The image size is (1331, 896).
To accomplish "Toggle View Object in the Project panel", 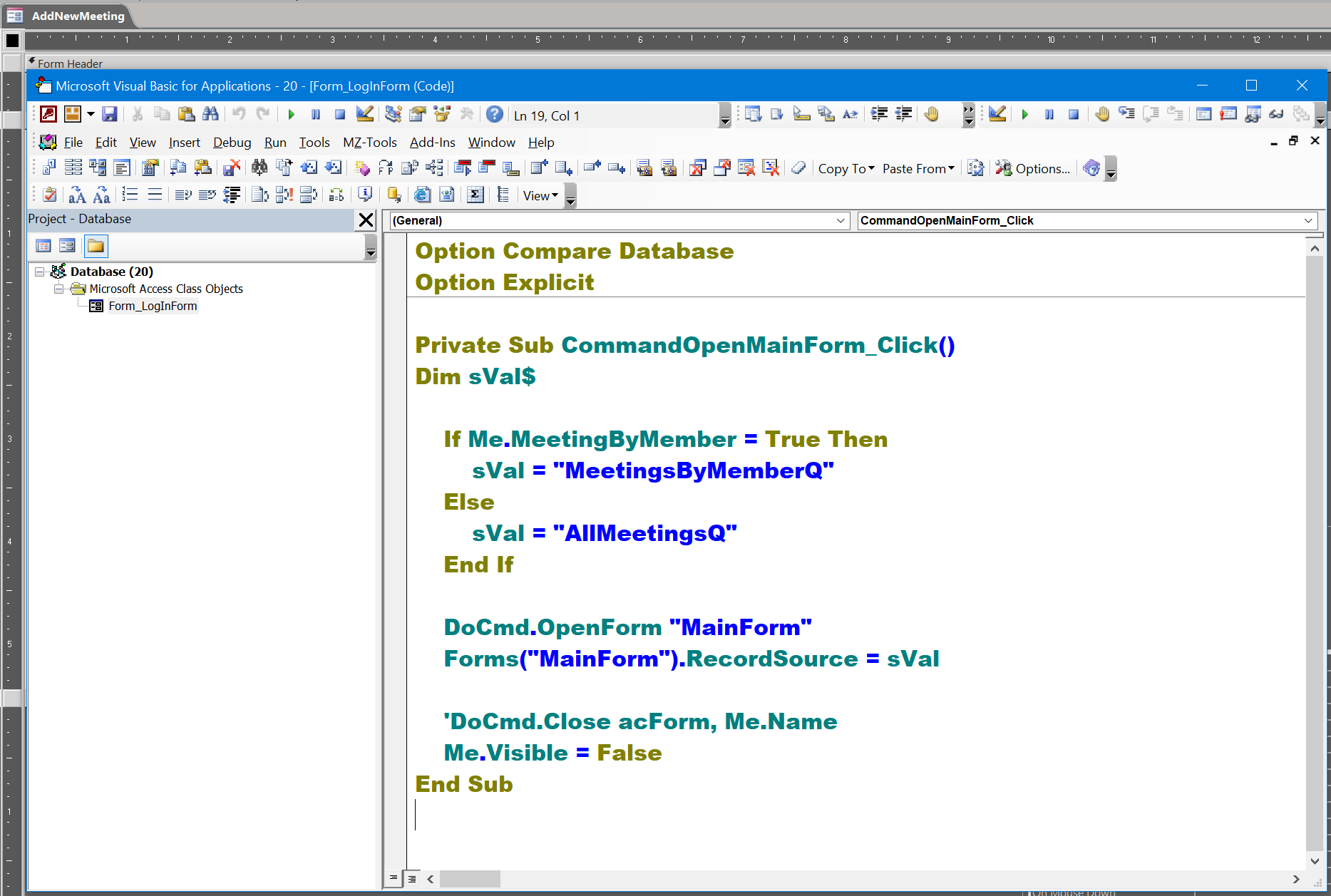I will click(x=67, y=246).
